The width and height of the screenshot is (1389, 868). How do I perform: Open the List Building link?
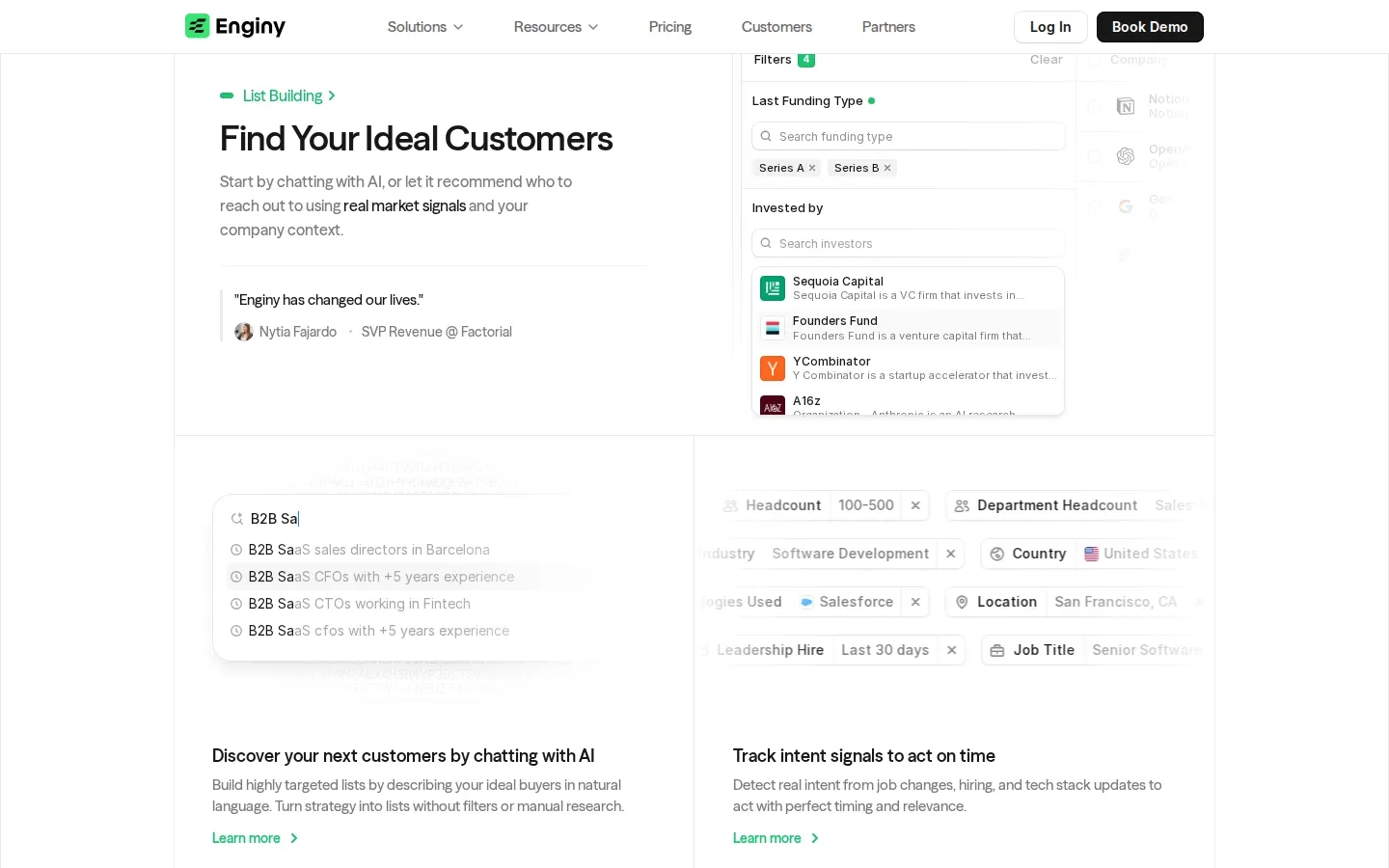(x=289, y=95)
